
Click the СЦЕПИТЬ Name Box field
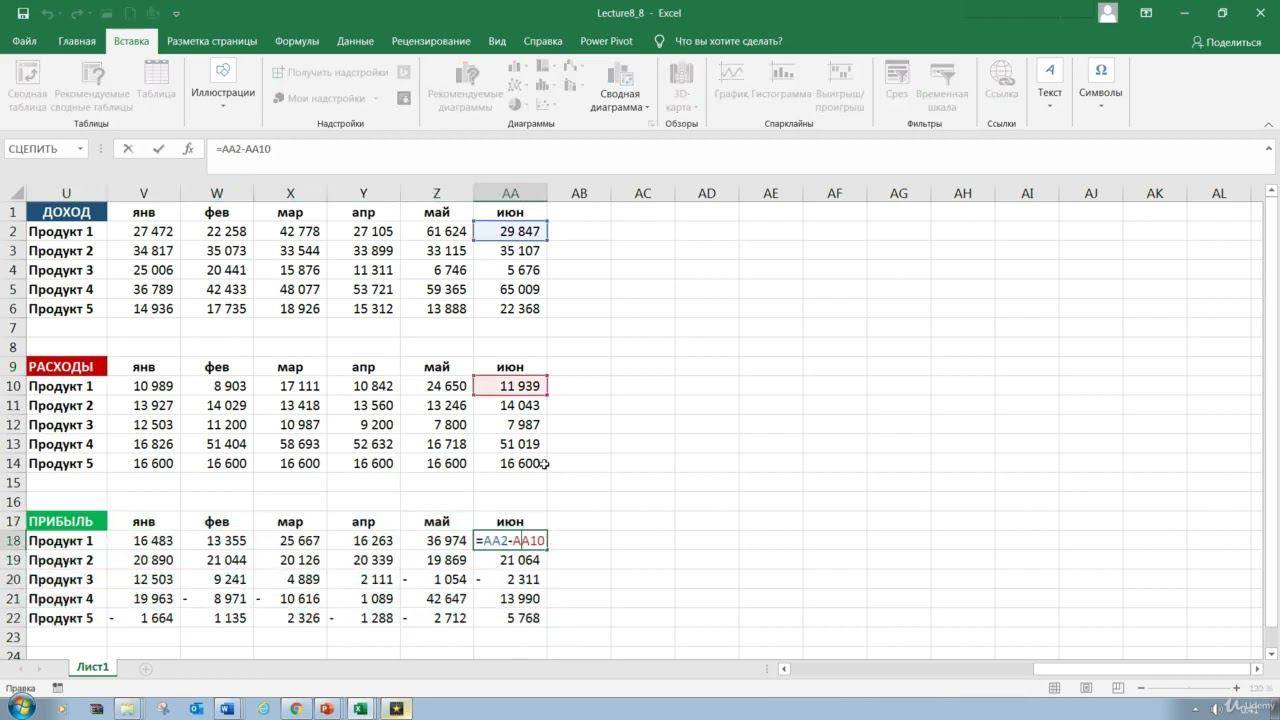pyautogui.click(x=38, y=149)
